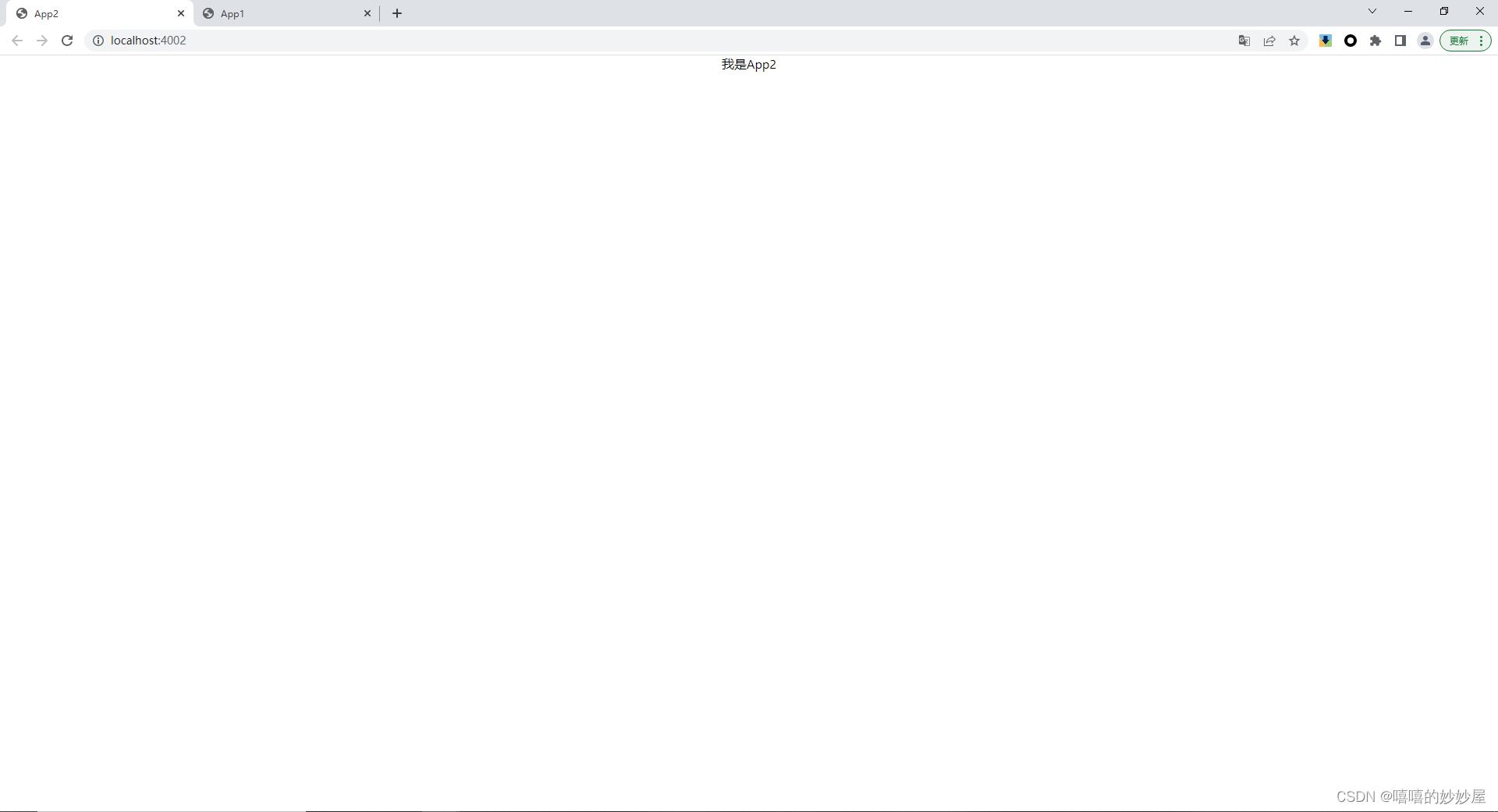This screenshot has width=1498, height=812.
Task: Open the tab search chevron
Action: tap(1372, 11)
